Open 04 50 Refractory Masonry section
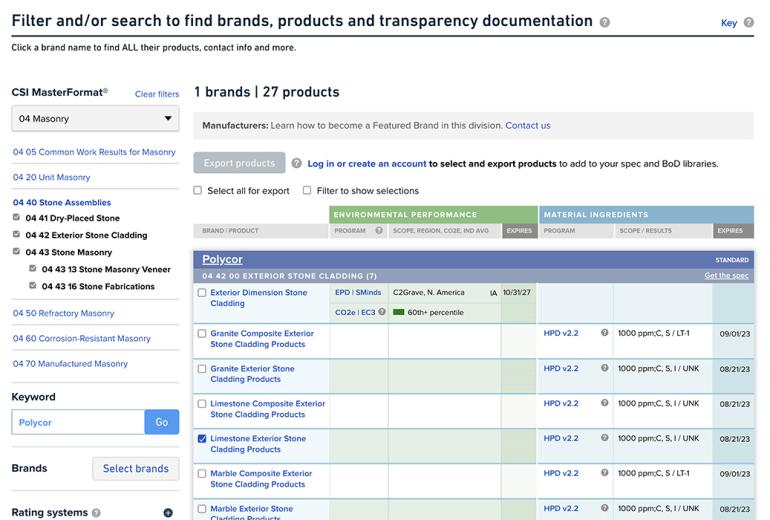Viewport: 770px width, 520px height. point(63,313)
